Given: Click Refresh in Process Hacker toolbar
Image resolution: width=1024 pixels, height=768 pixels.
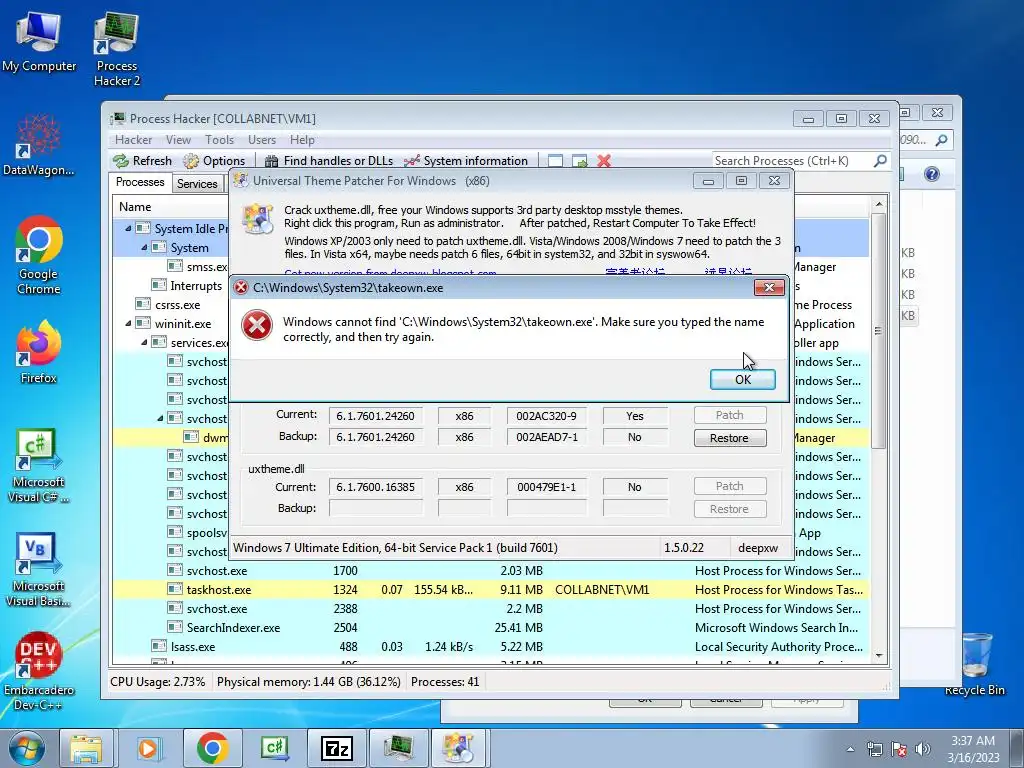Looking at the screenshot, I should (x=142, y=161).
